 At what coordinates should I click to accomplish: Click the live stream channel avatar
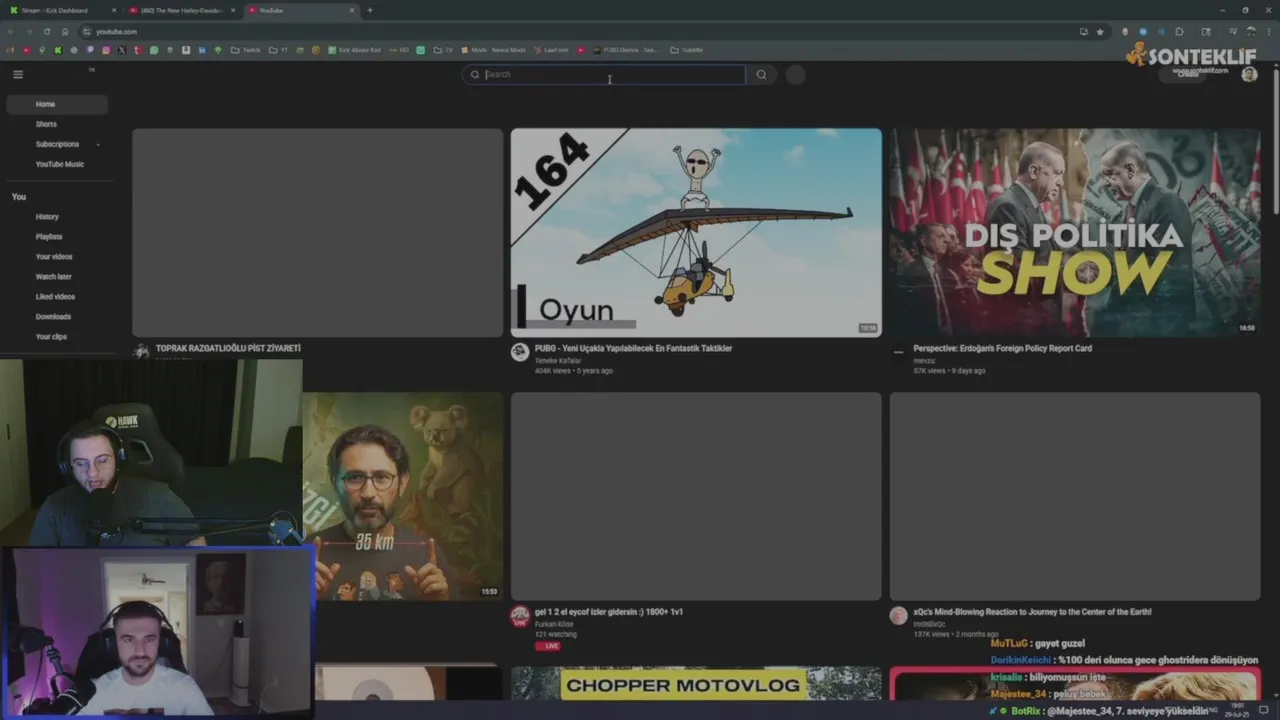coord(519,616)
